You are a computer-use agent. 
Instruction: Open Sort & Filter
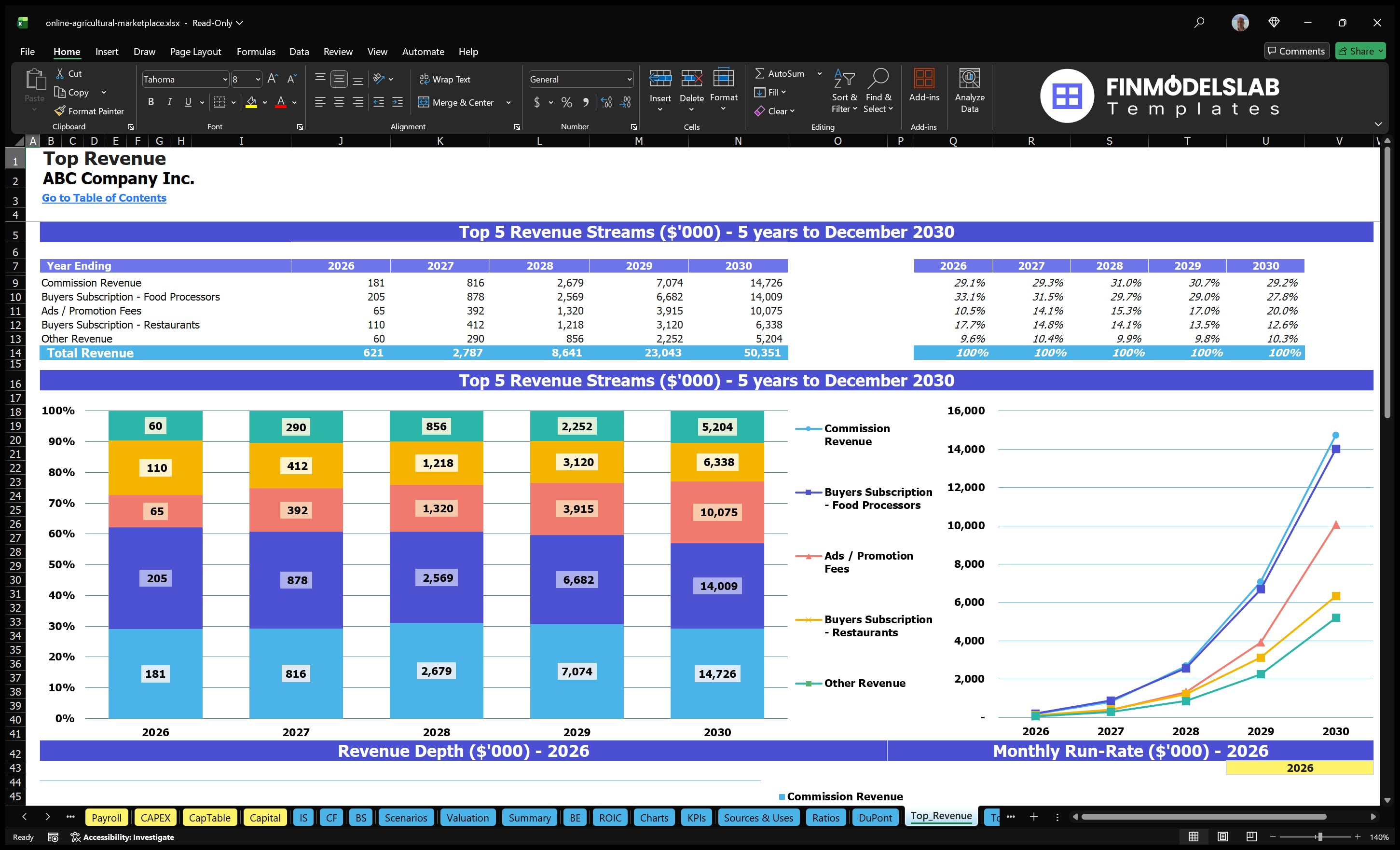[x=844, y=91]
